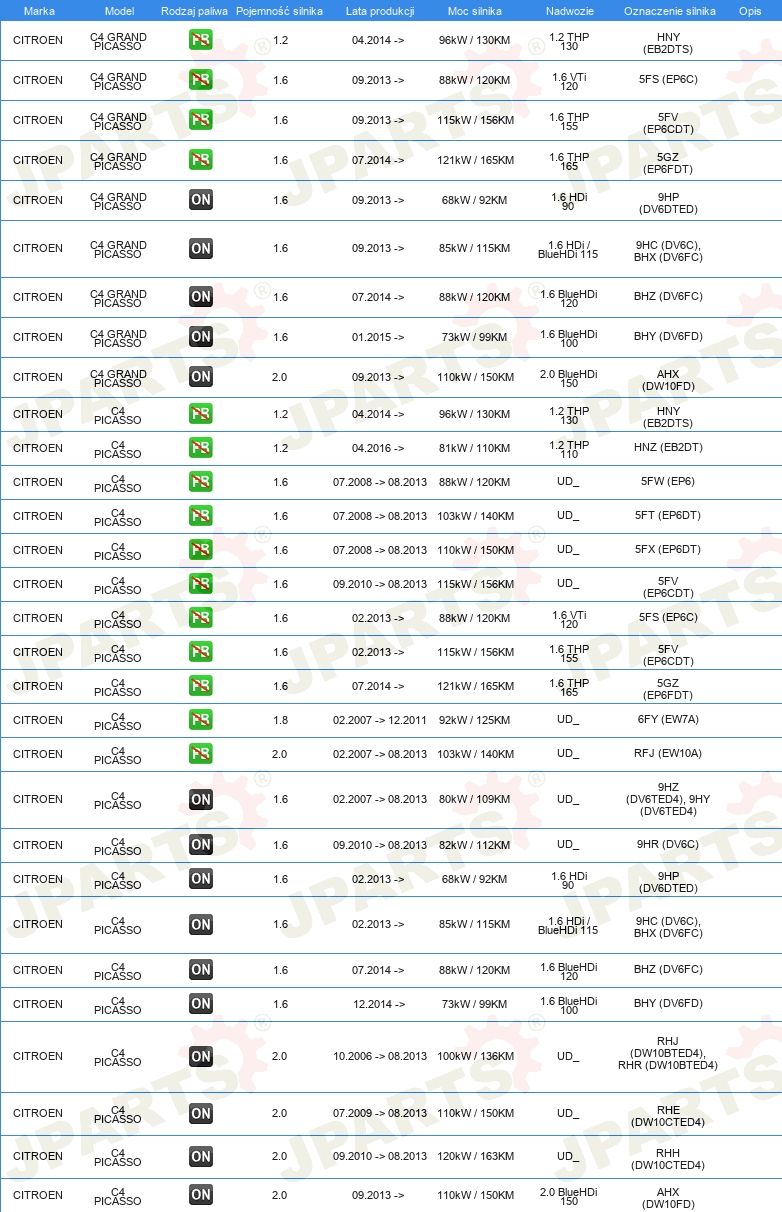Click the engine codes 9HZ (DV6TED4), 9HY (DV6TED4)
The width and height of the screenshot is (782, 1212).
coord(668,799)
